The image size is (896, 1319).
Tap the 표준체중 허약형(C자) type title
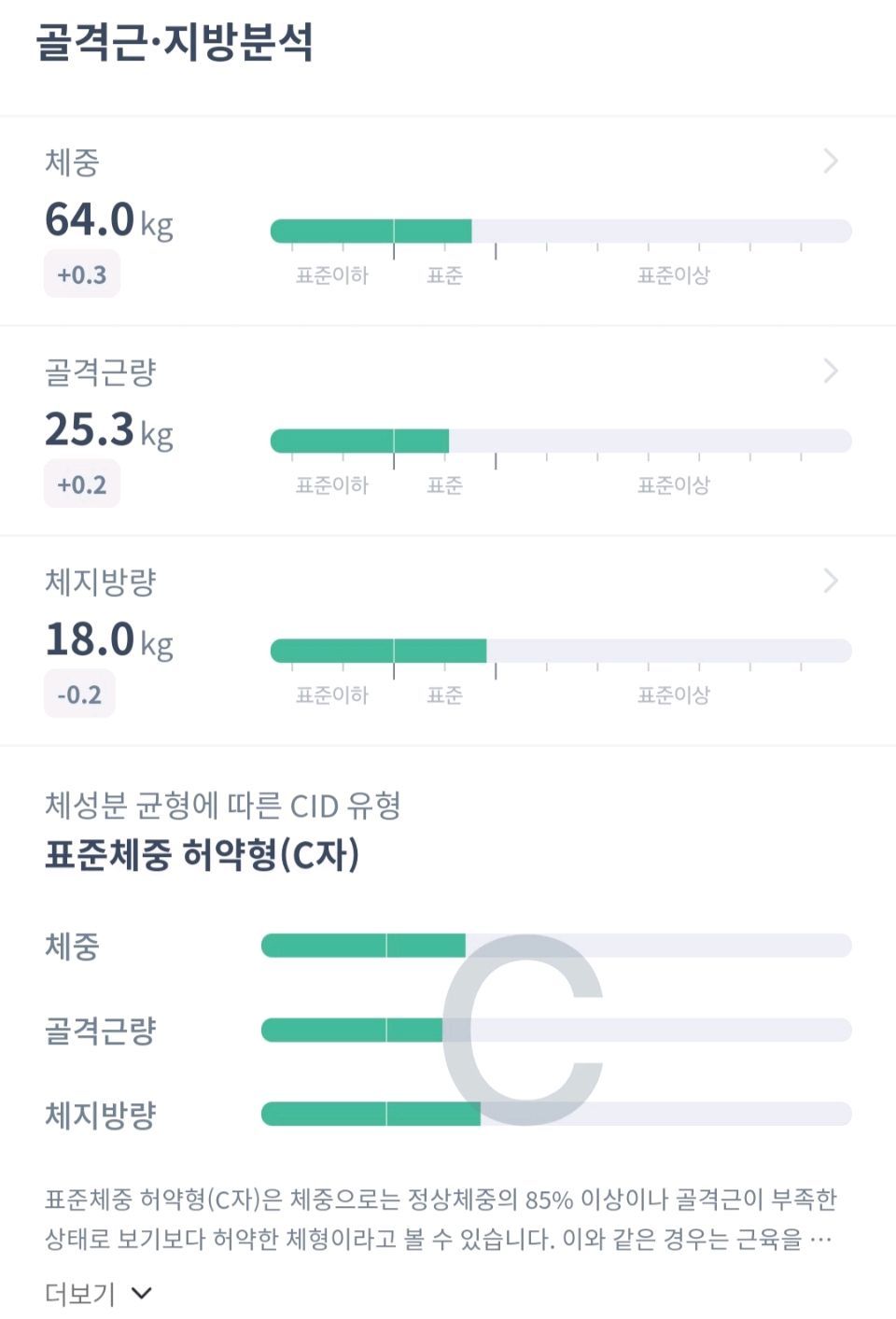[x=203, y=854]
